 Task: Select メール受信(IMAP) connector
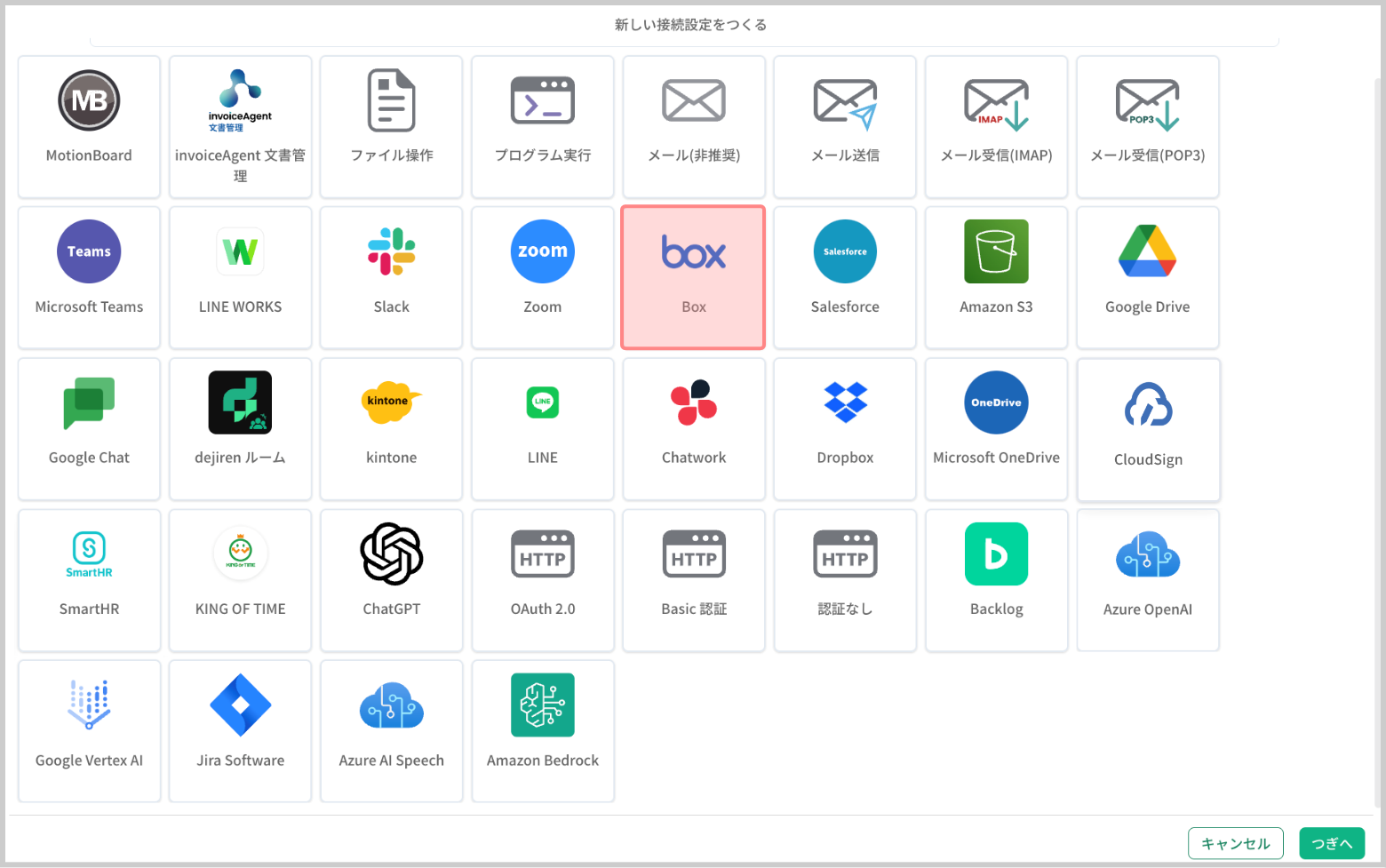pos(996,127)
